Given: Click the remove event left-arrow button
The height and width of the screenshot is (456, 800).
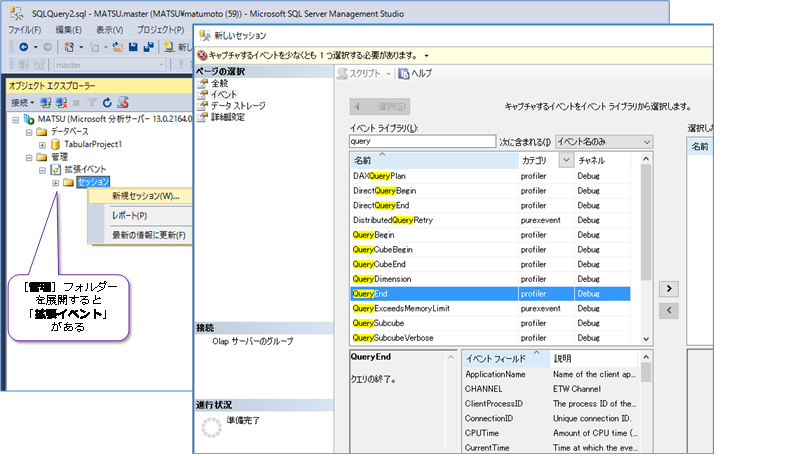Looking at the screenshot, I should (669, 310).
